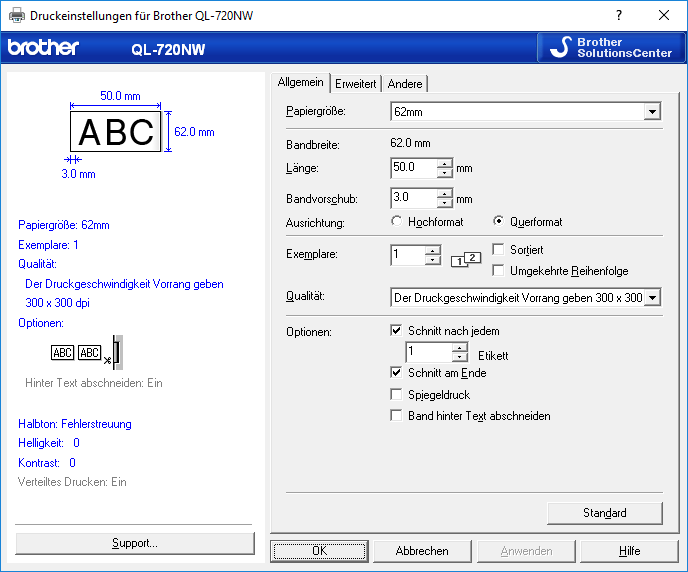Click the collate pages illustration icon

click(x=466, y=259)
